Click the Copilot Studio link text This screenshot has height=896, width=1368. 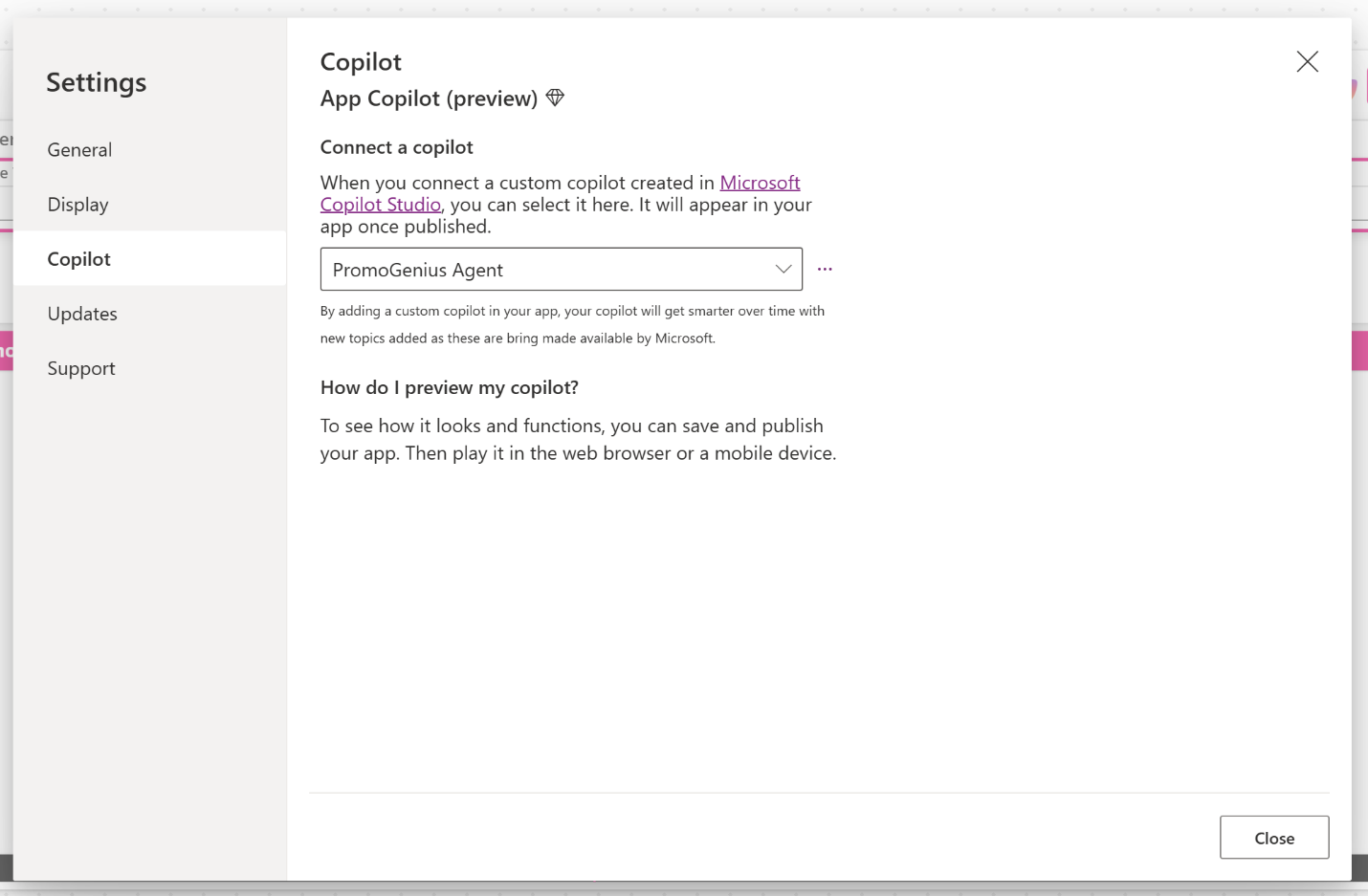(x=381, y=205)
